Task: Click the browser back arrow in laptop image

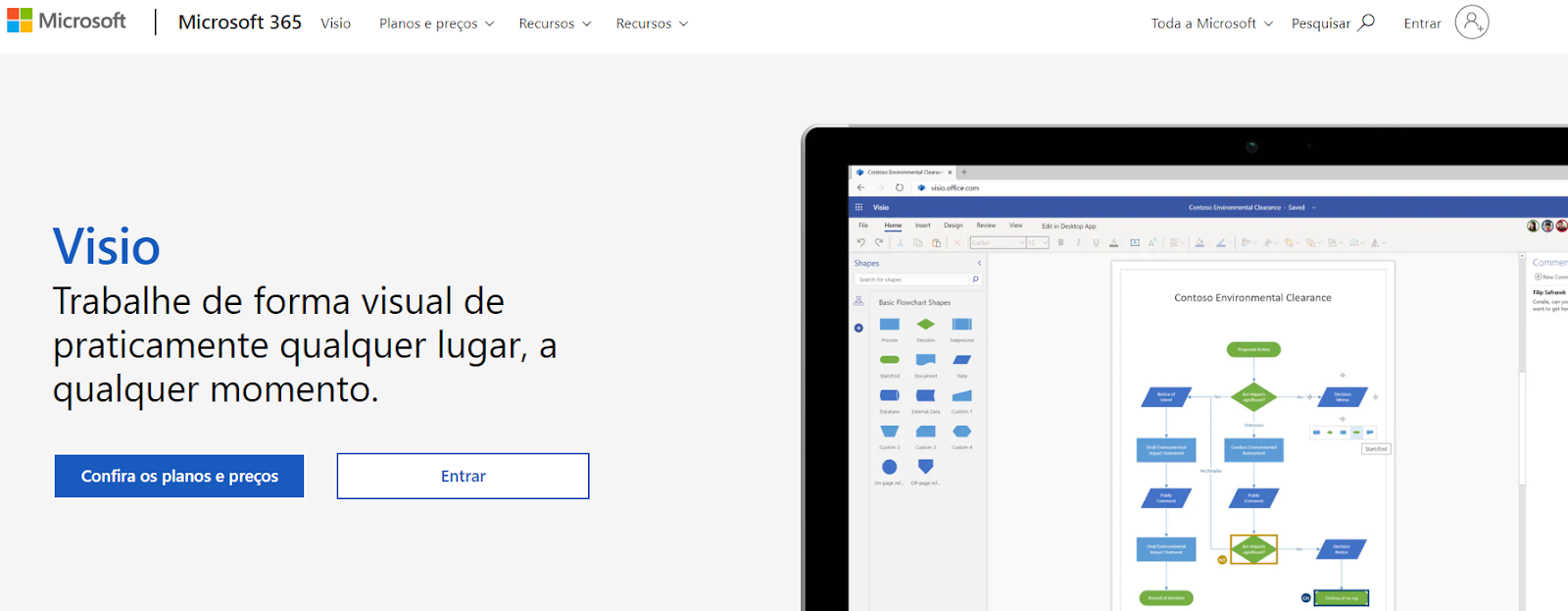Action: click(x=860, y=187)
